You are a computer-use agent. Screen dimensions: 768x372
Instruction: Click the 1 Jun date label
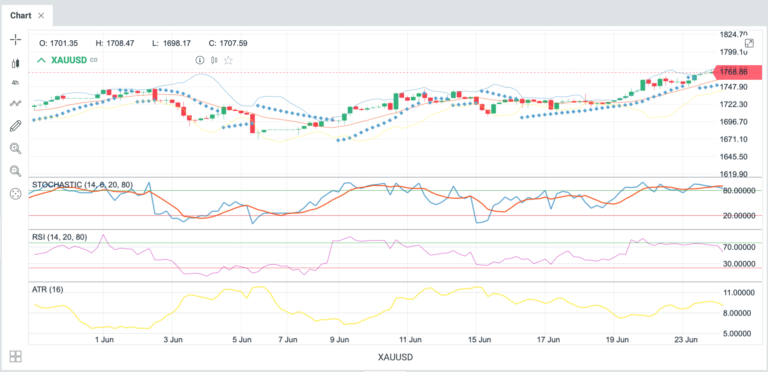(x=104, y=340)
